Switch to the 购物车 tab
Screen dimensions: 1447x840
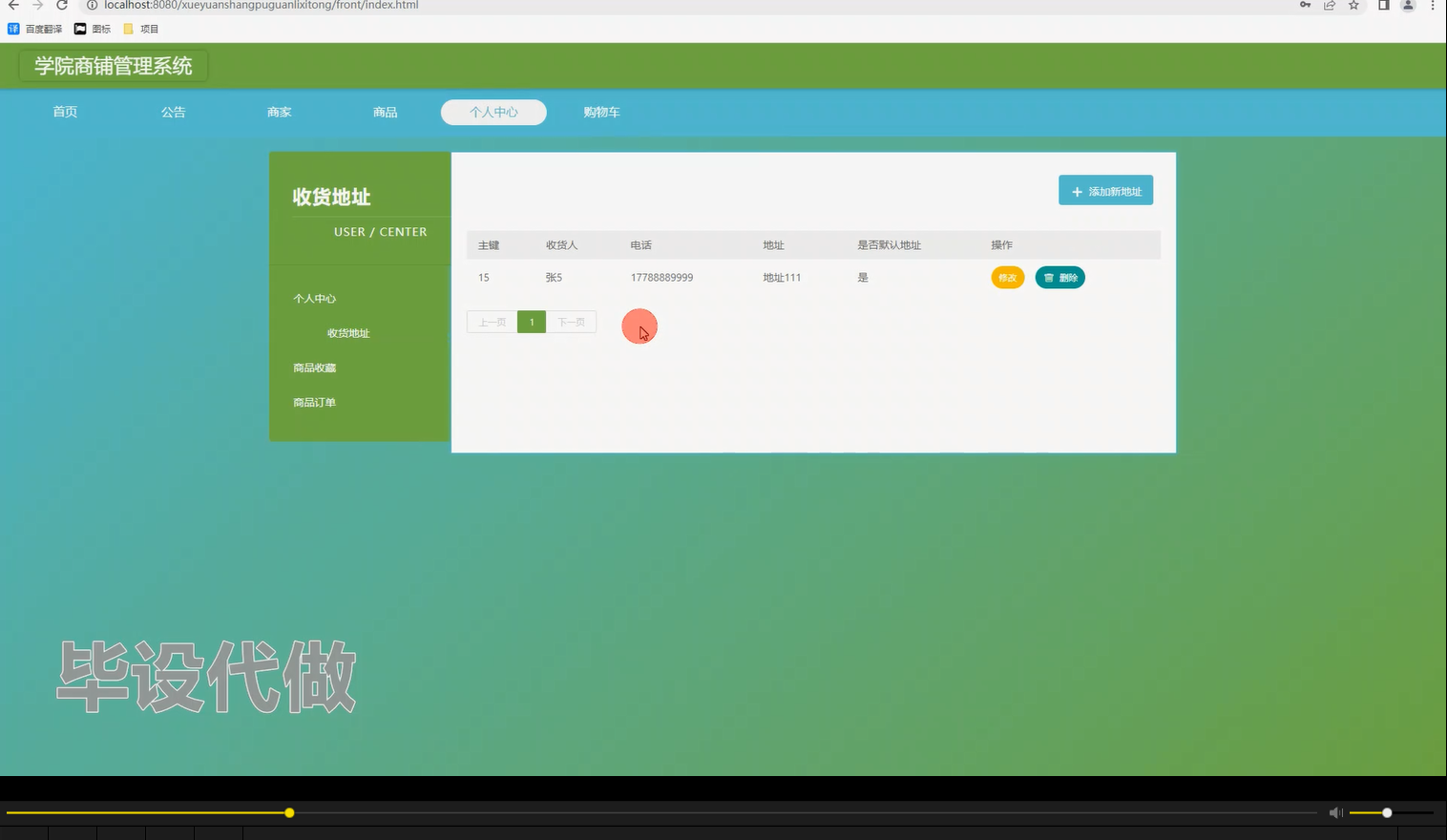click(600, 112)
